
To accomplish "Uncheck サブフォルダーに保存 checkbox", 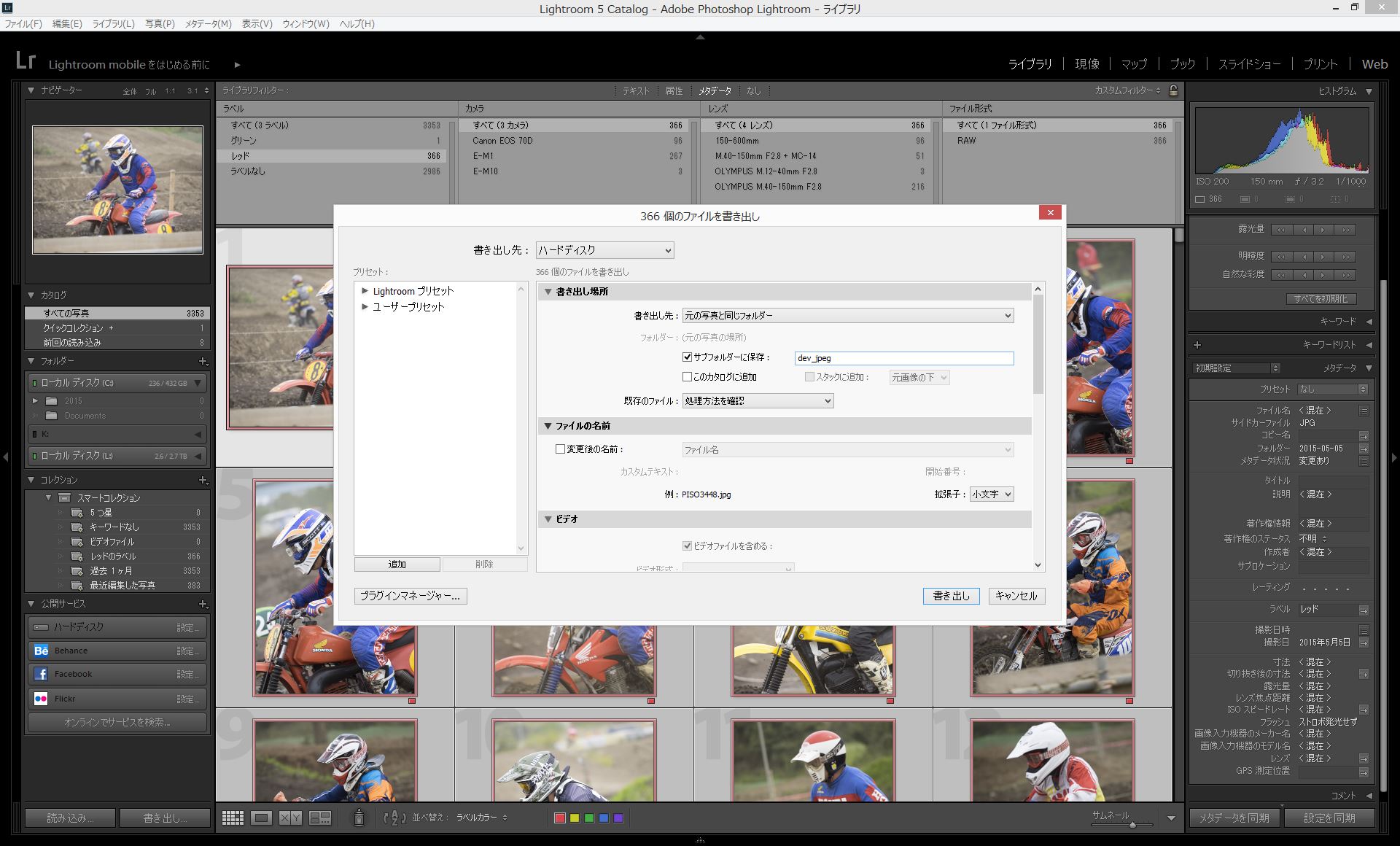I will pos(687,357).
